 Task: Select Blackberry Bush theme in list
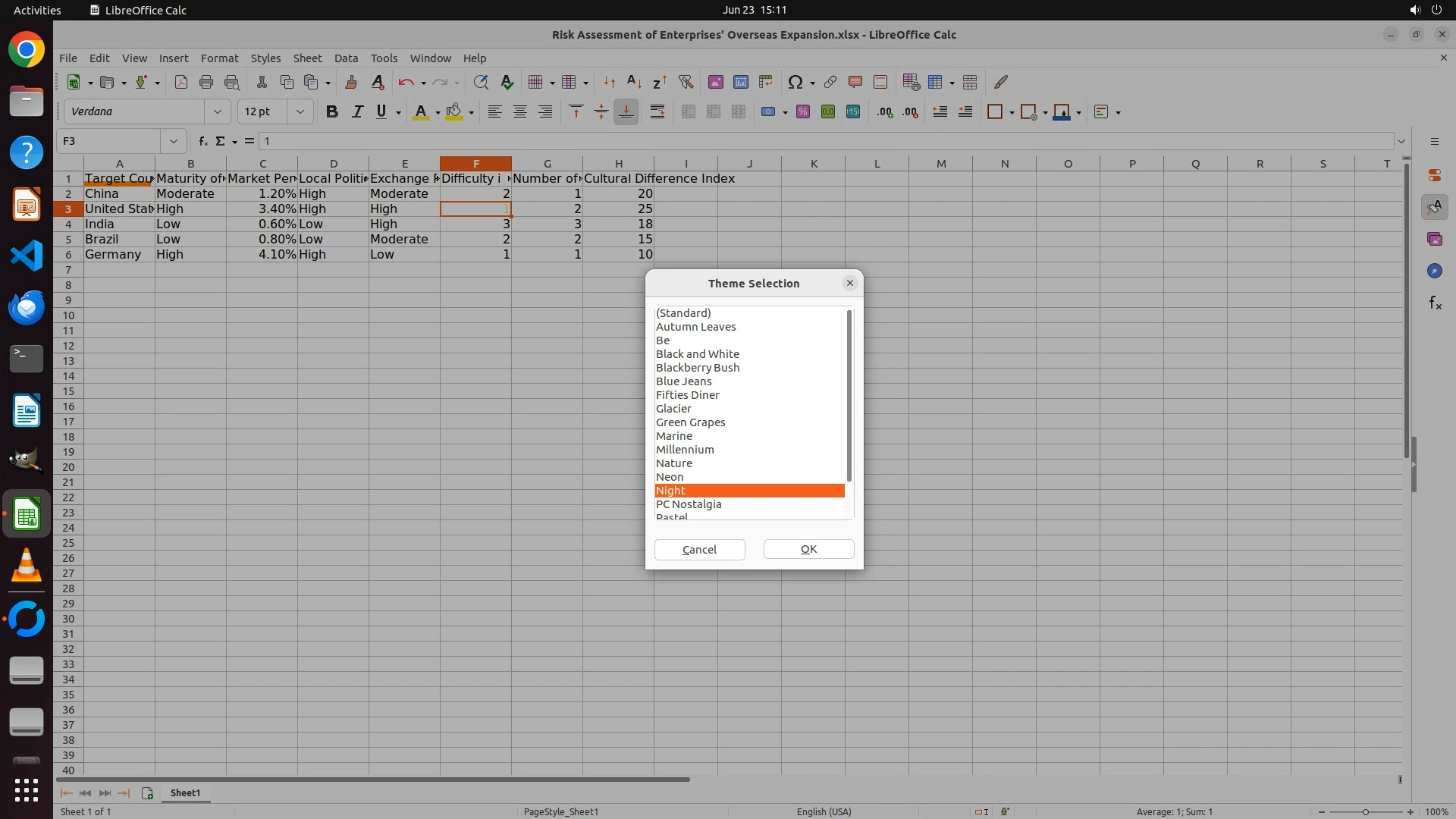tap(698, 368)
